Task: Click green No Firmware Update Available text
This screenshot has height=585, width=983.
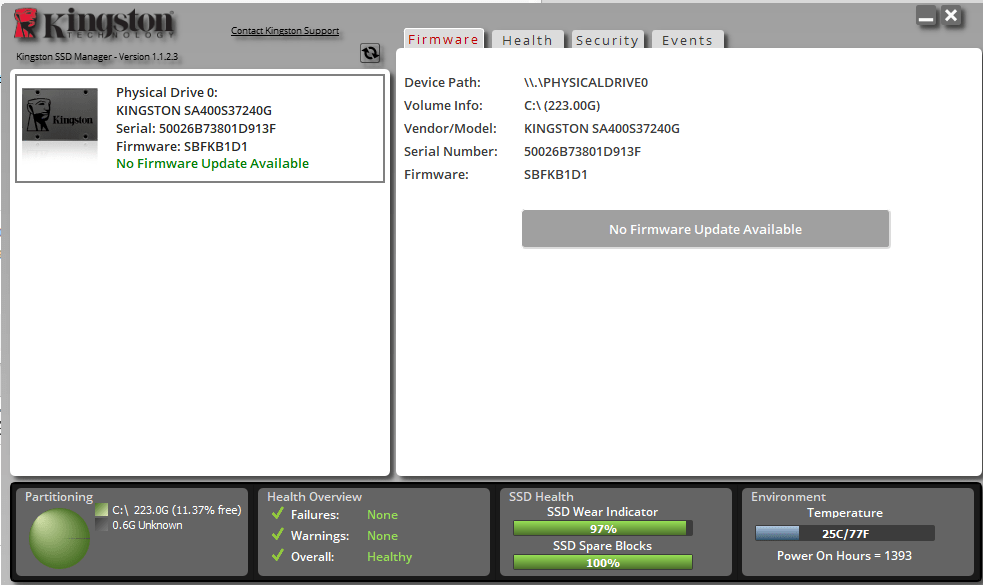Action: (213, 163)
